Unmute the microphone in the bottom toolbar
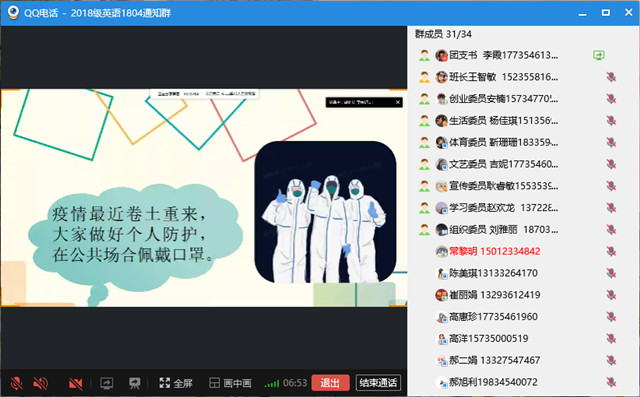Screen dimensions: 640x397 click(16, 383)
